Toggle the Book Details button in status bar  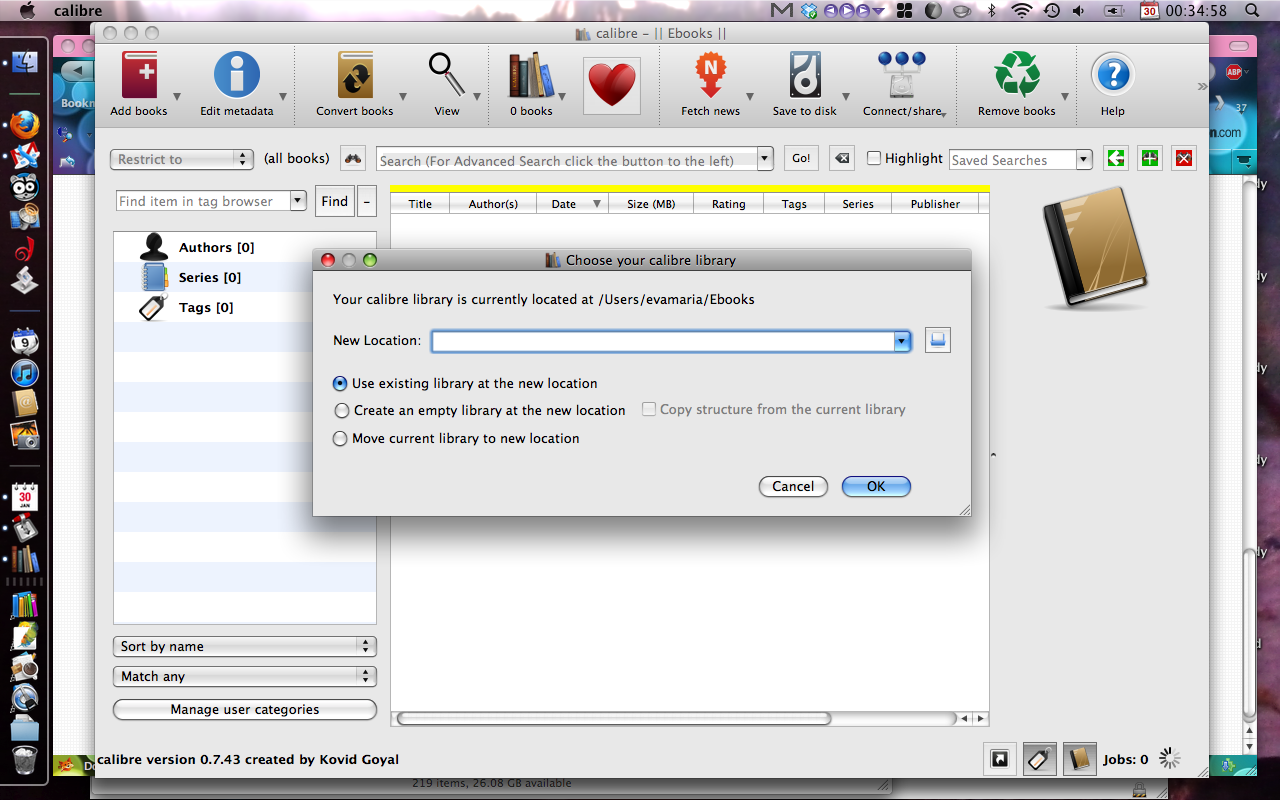(x=1080, y=759)
